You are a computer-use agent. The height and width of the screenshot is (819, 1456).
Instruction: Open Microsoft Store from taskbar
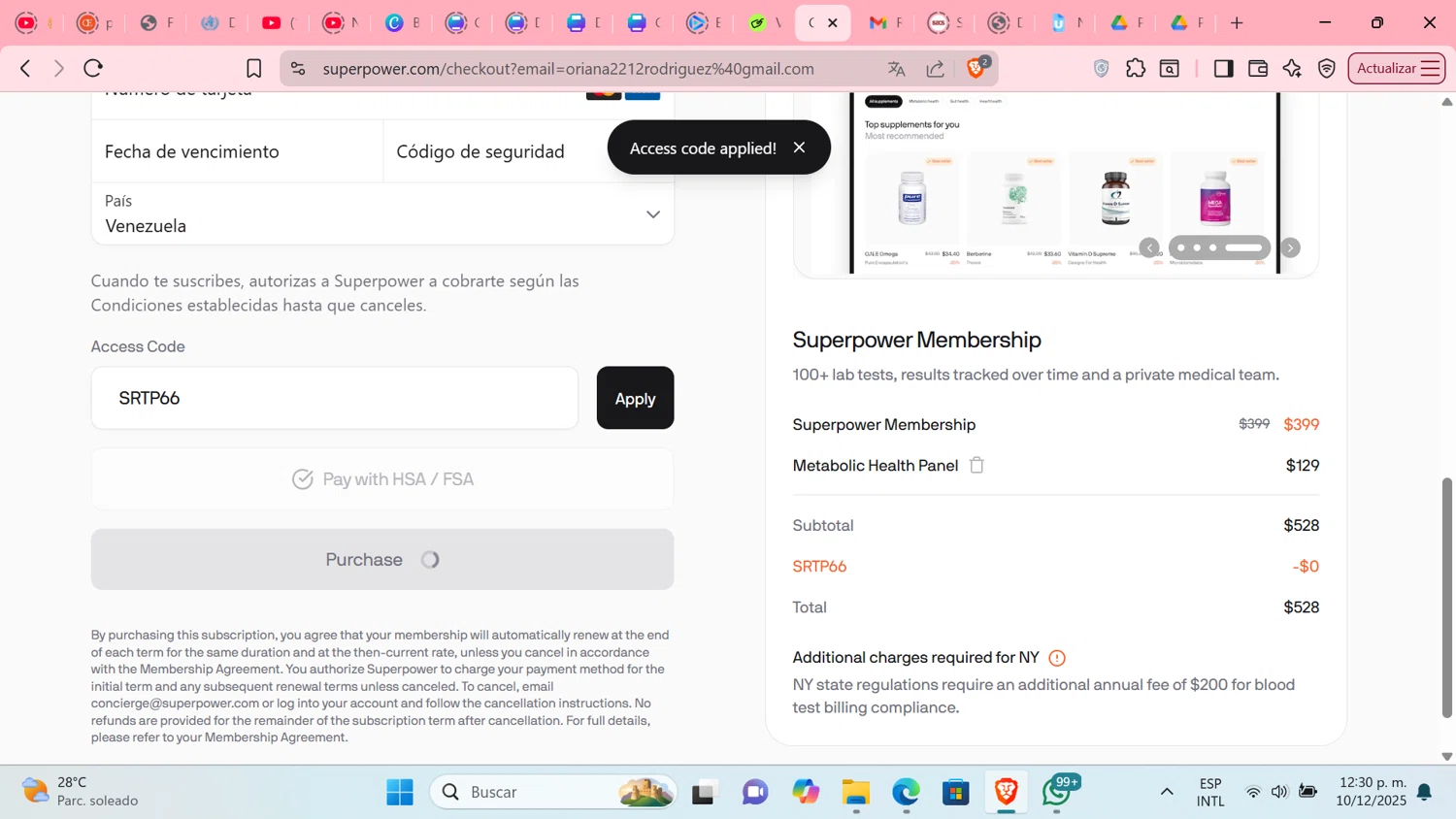pos(956,792)
